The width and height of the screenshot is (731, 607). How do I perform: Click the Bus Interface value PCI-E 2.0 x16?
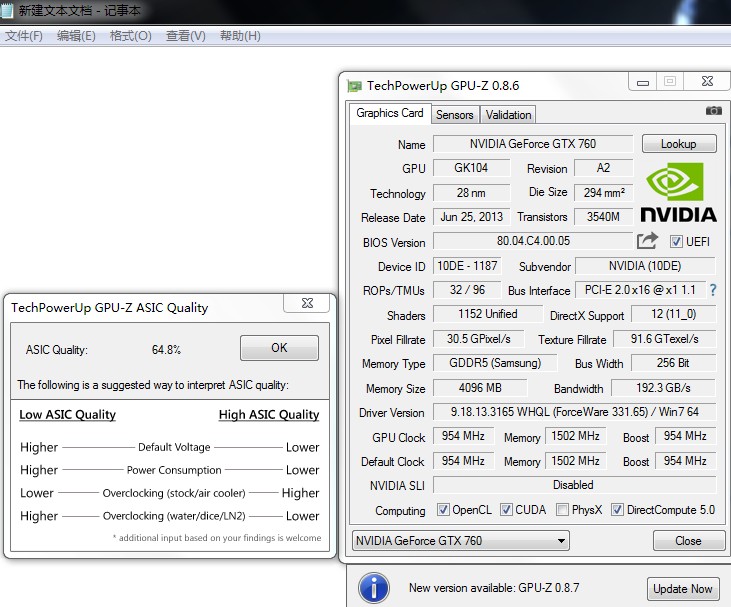click(x=640, y=290)
